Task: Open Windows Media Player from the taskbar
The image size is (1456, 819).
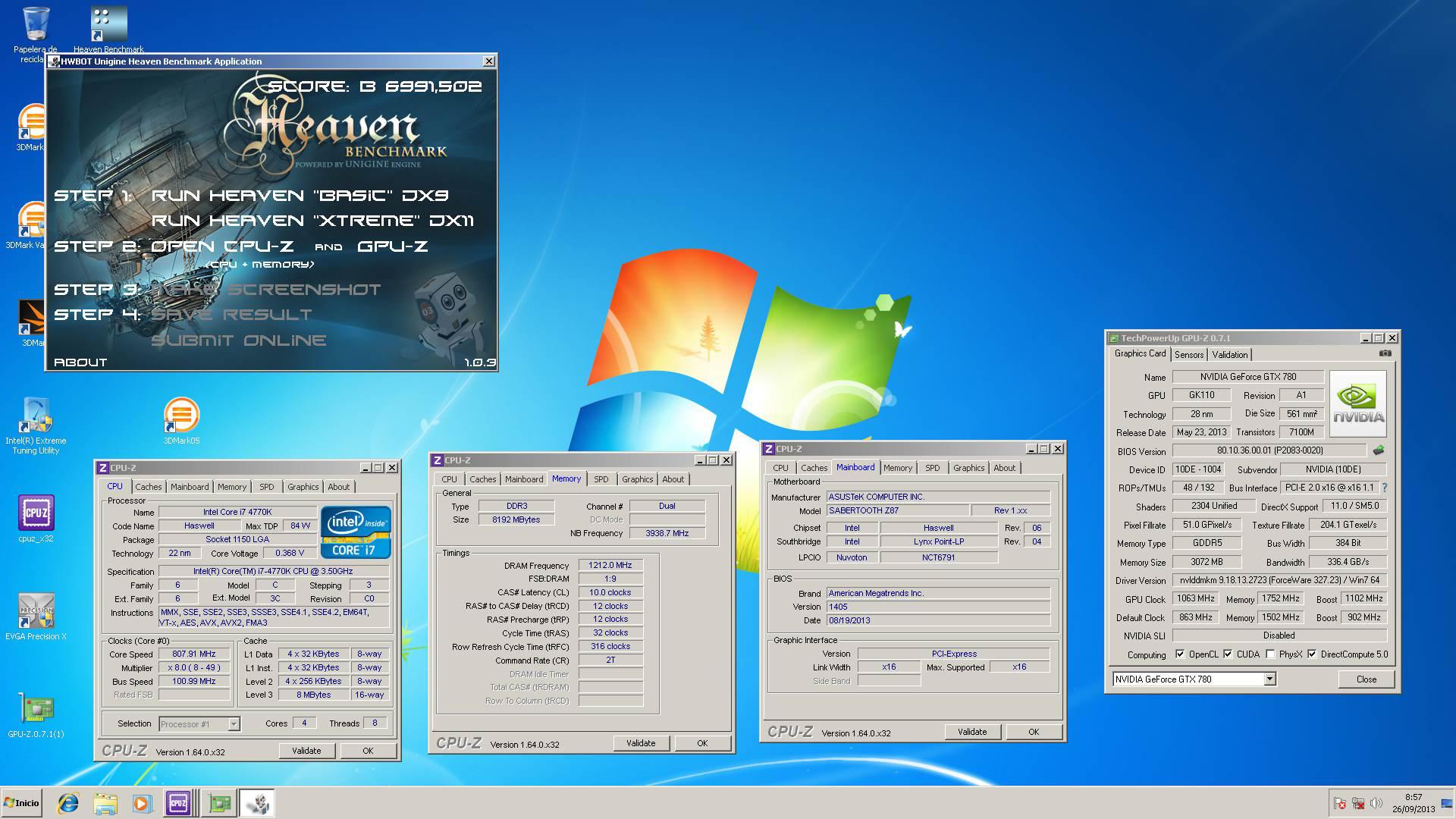Action: point(142,803)
